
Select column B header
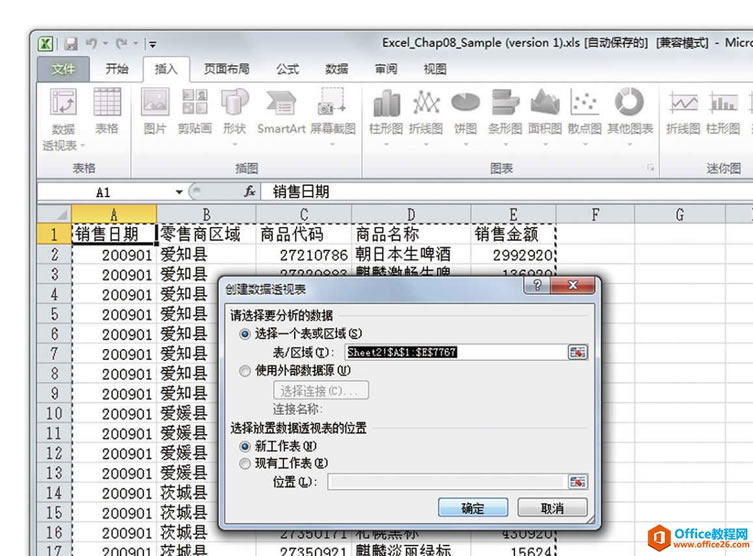tap(206, 214)
